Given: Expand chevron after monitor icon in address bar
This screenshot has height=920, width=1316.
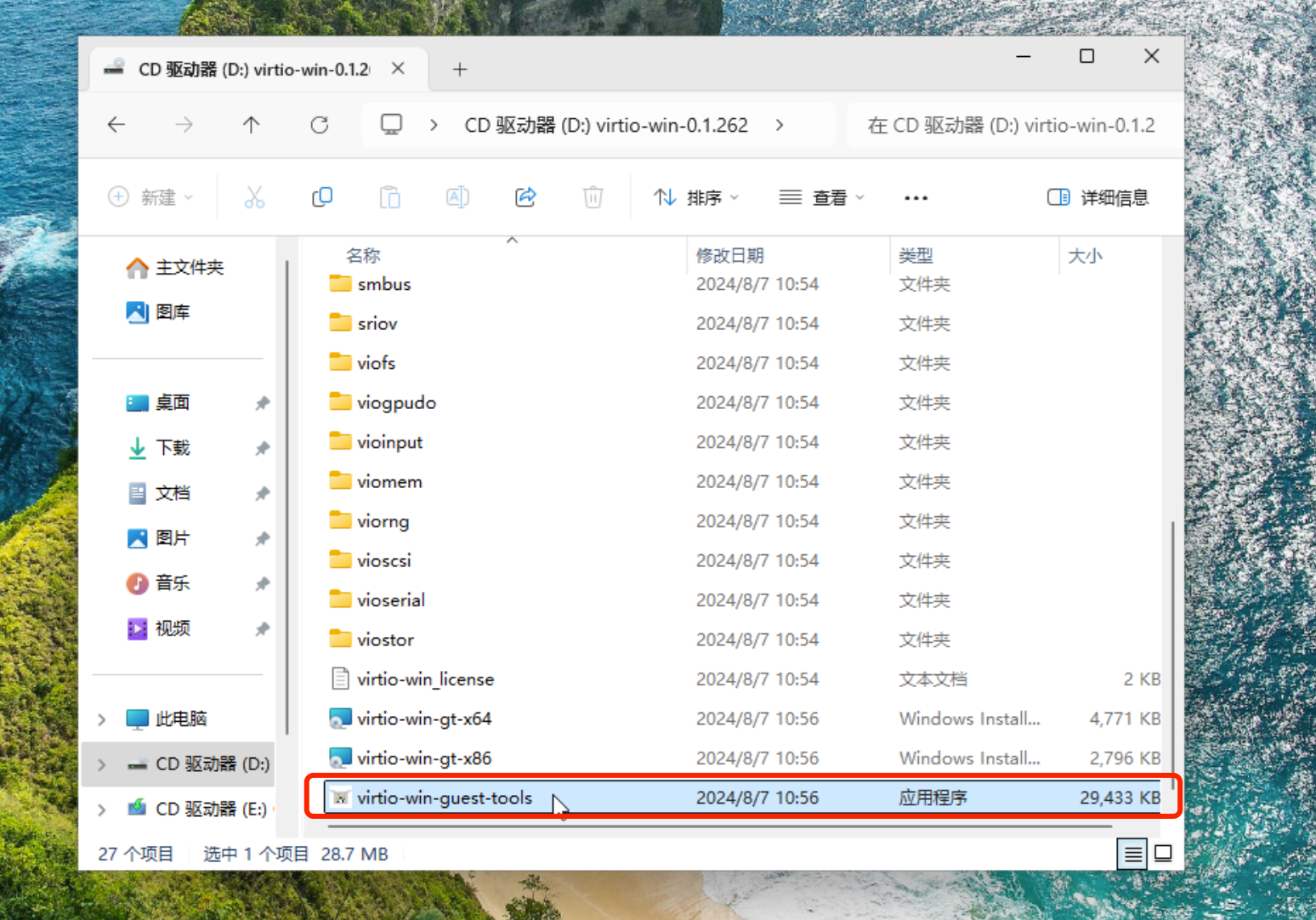Looking at the screenshot, I should coord(434,125).
